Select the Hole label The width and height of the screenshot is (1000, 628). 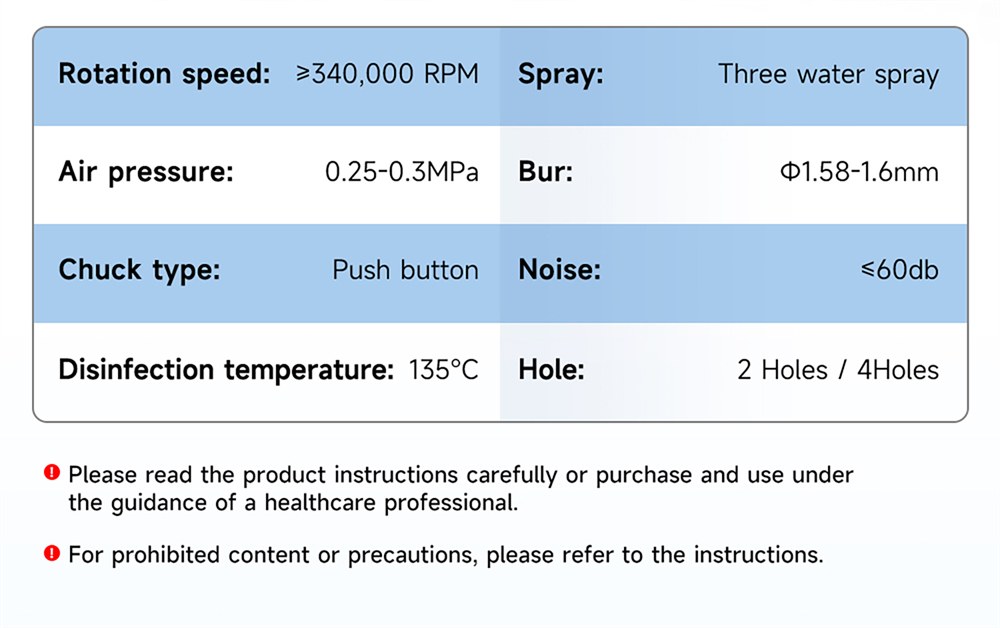click(551, 370)
